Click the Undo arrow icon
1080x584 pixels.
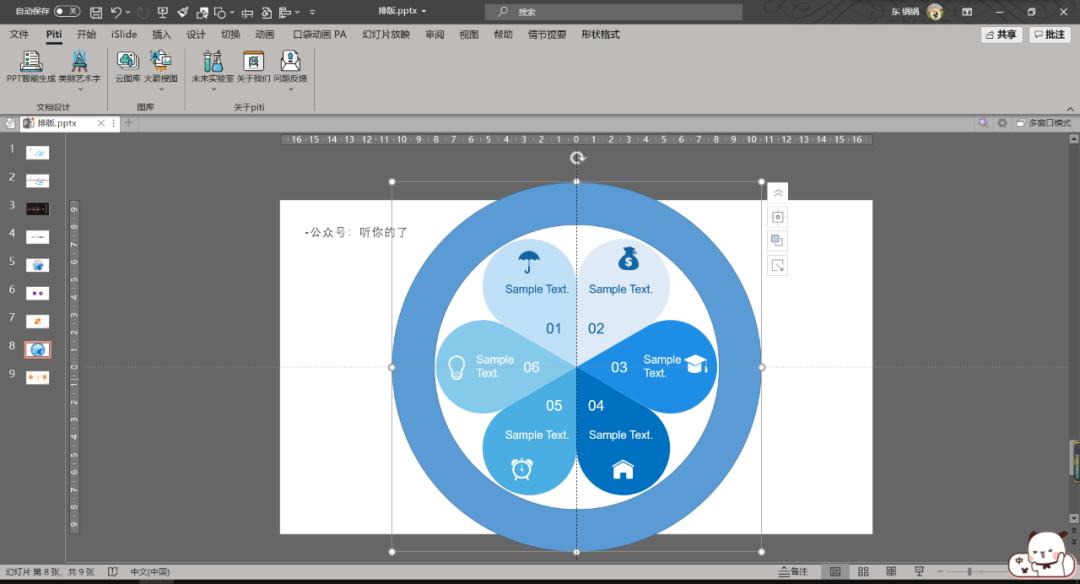(117, 12)
